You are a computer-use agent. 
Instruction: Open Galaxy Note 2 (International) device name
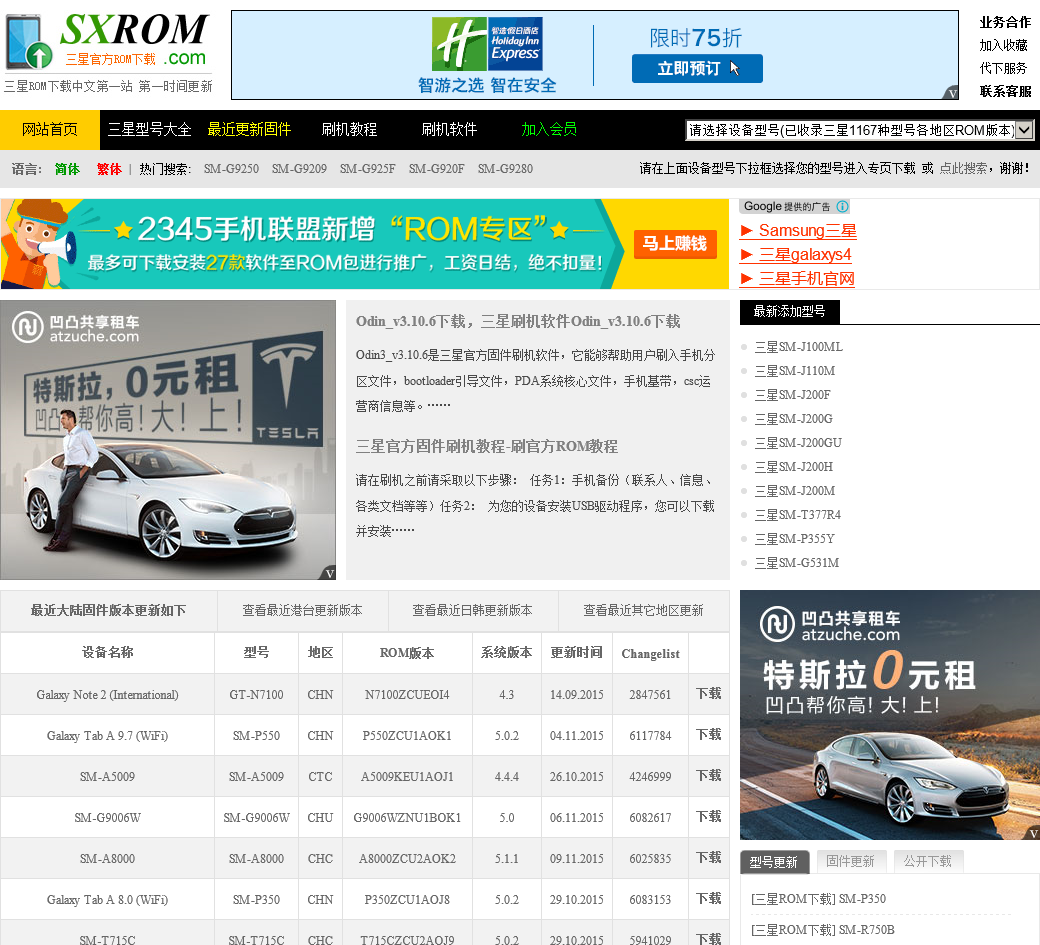pos(107,695)
